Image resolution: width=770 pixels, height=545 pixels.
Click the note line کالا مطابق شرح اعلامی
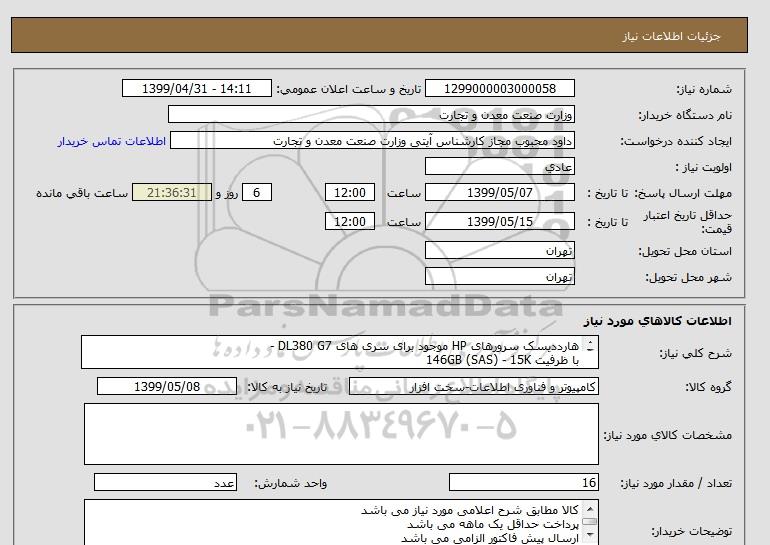tap(470, 510)
